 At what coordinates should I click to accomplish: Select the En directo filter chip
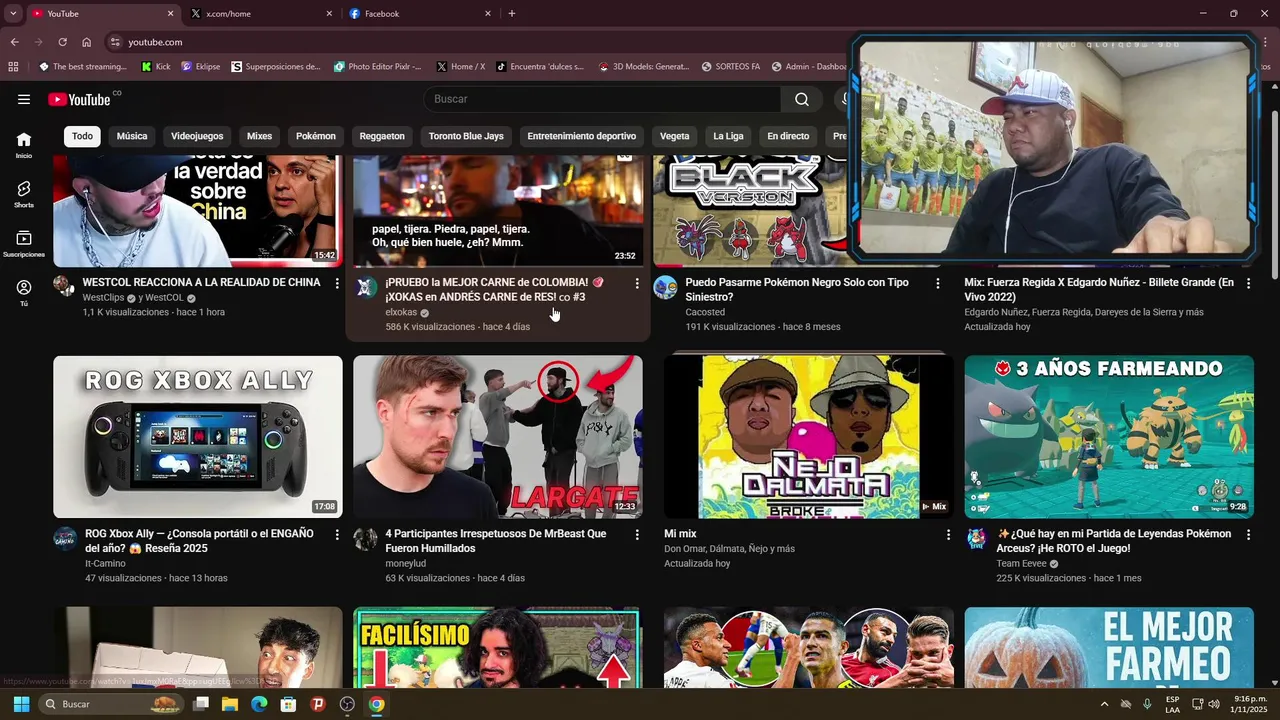(788, 136)
